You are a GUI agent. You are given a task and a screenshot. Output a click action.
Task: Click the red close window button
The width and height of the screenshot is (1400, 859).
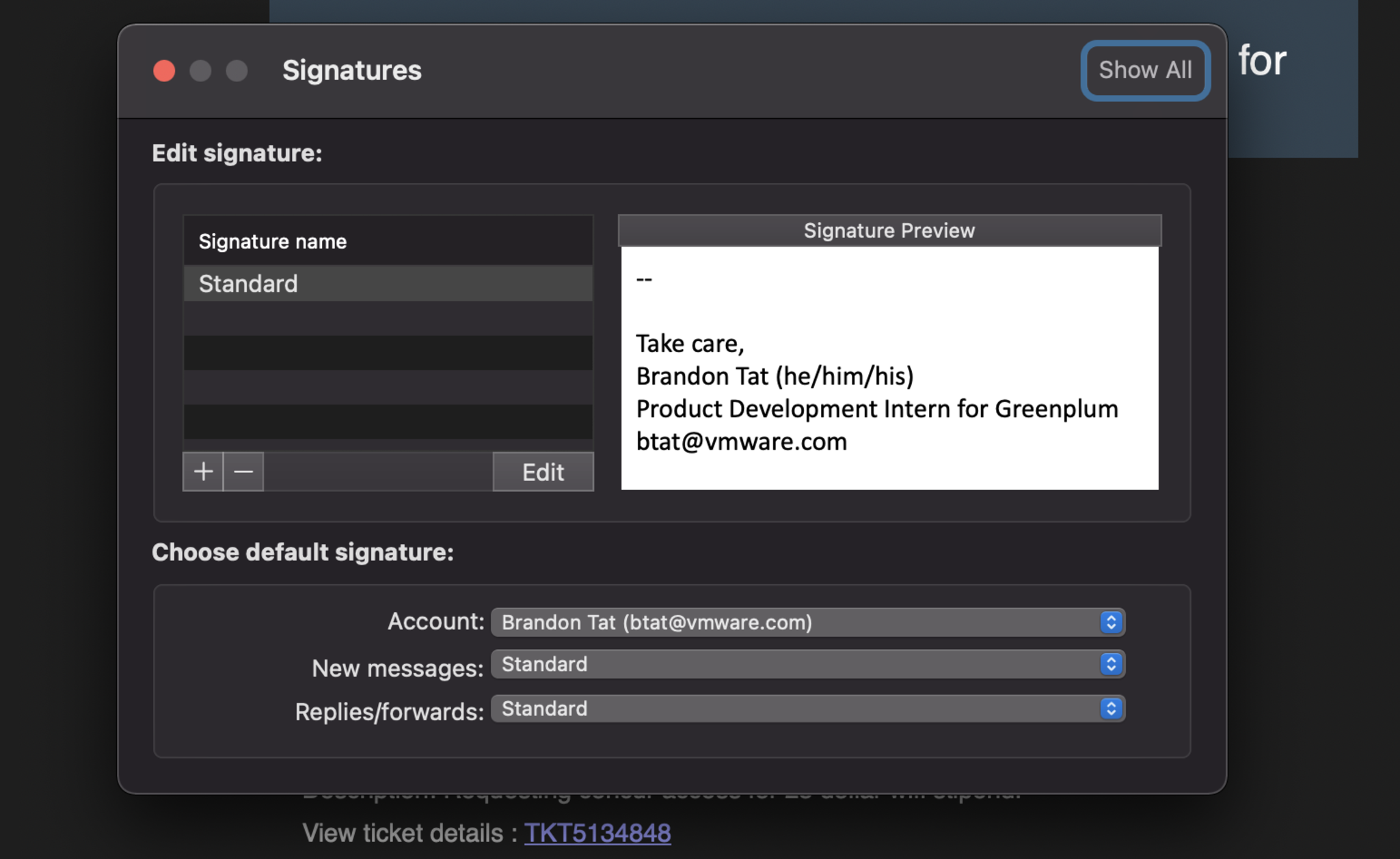tap(164, 70)
